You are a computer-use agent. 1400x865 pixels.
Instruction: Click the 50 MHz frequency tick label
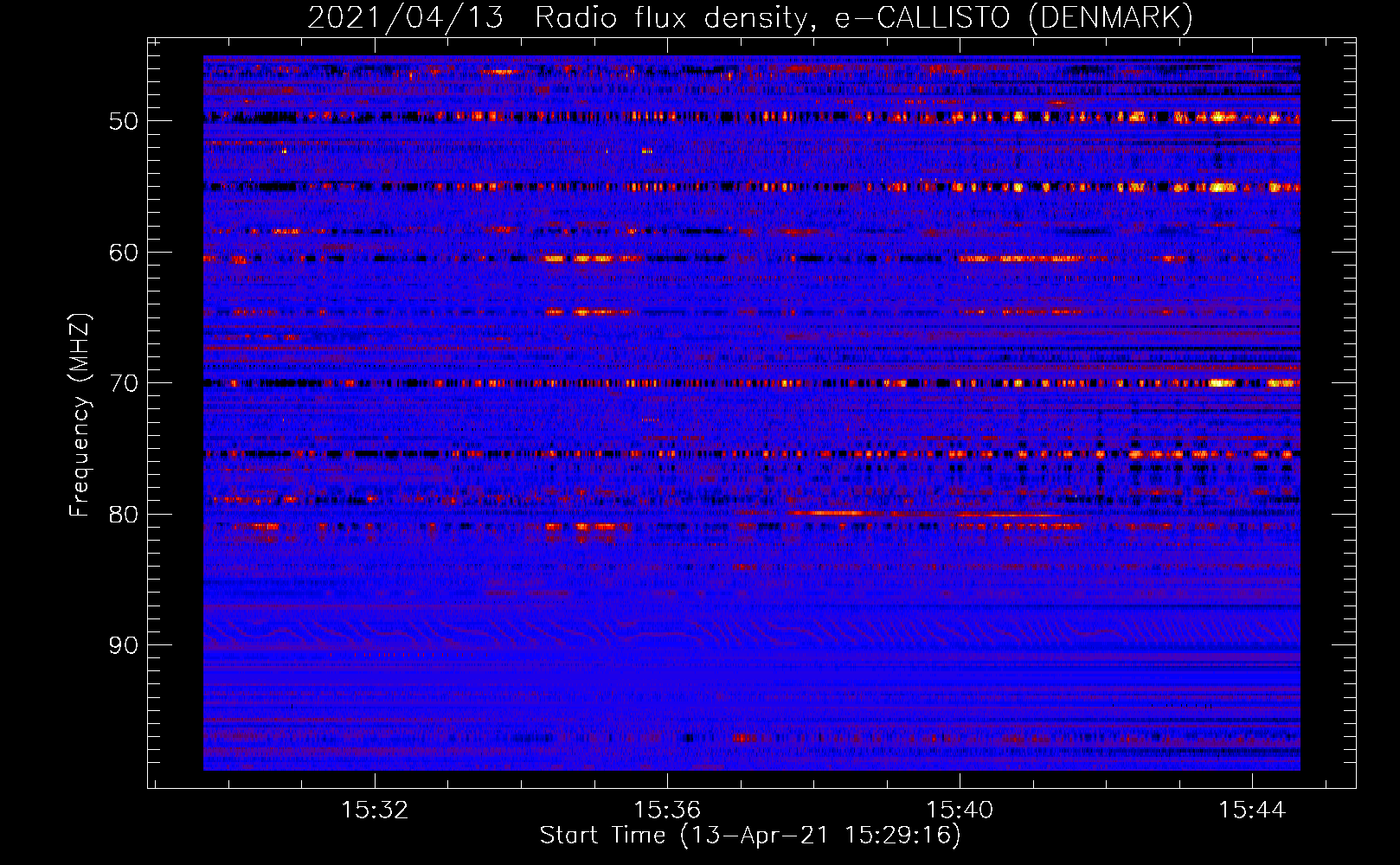[x=124, y=121]
